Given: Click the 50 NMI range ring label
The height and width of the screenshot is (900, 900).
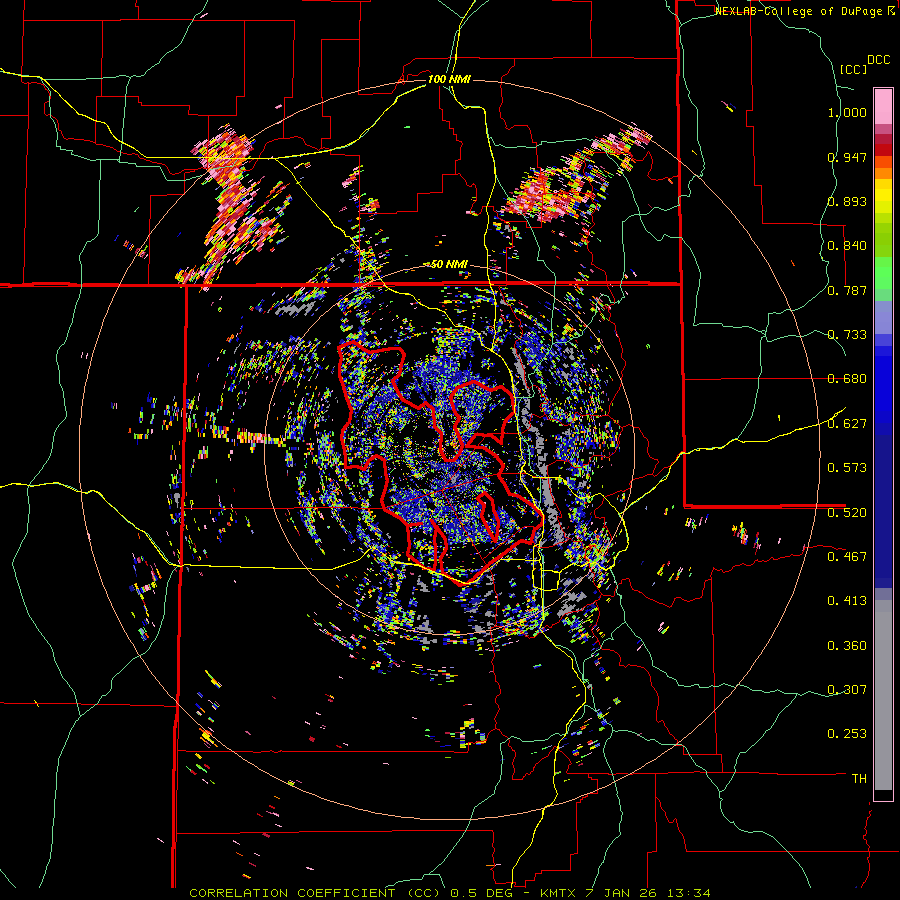Looking at the screenshot, I should 449,264.
